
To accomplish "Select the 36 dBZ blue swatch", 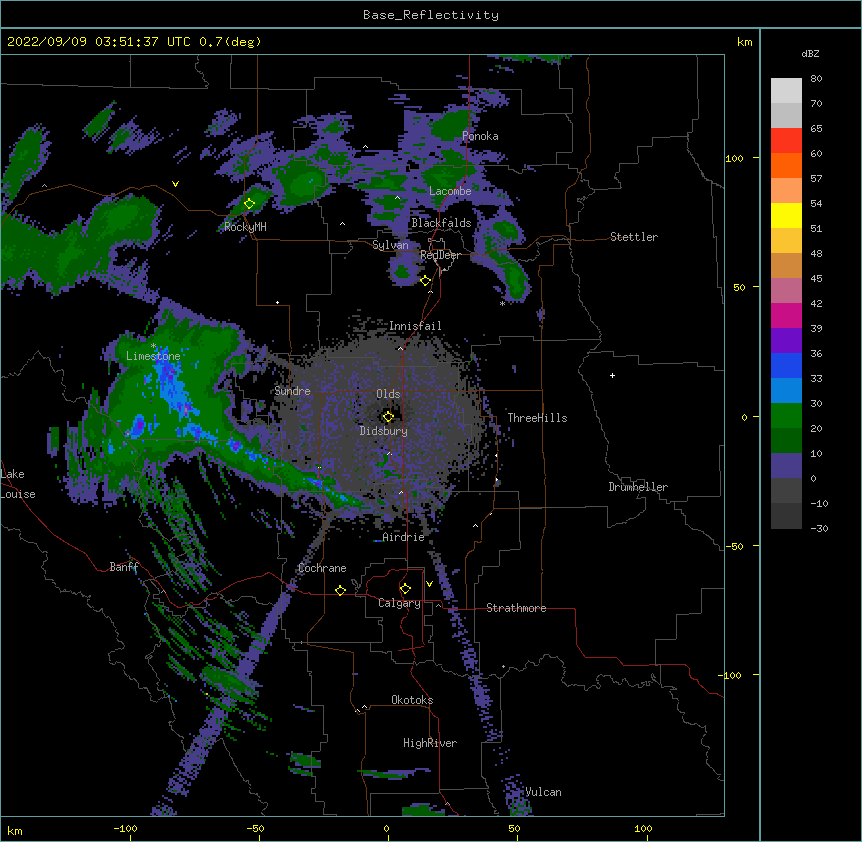I will coord(786,365).
